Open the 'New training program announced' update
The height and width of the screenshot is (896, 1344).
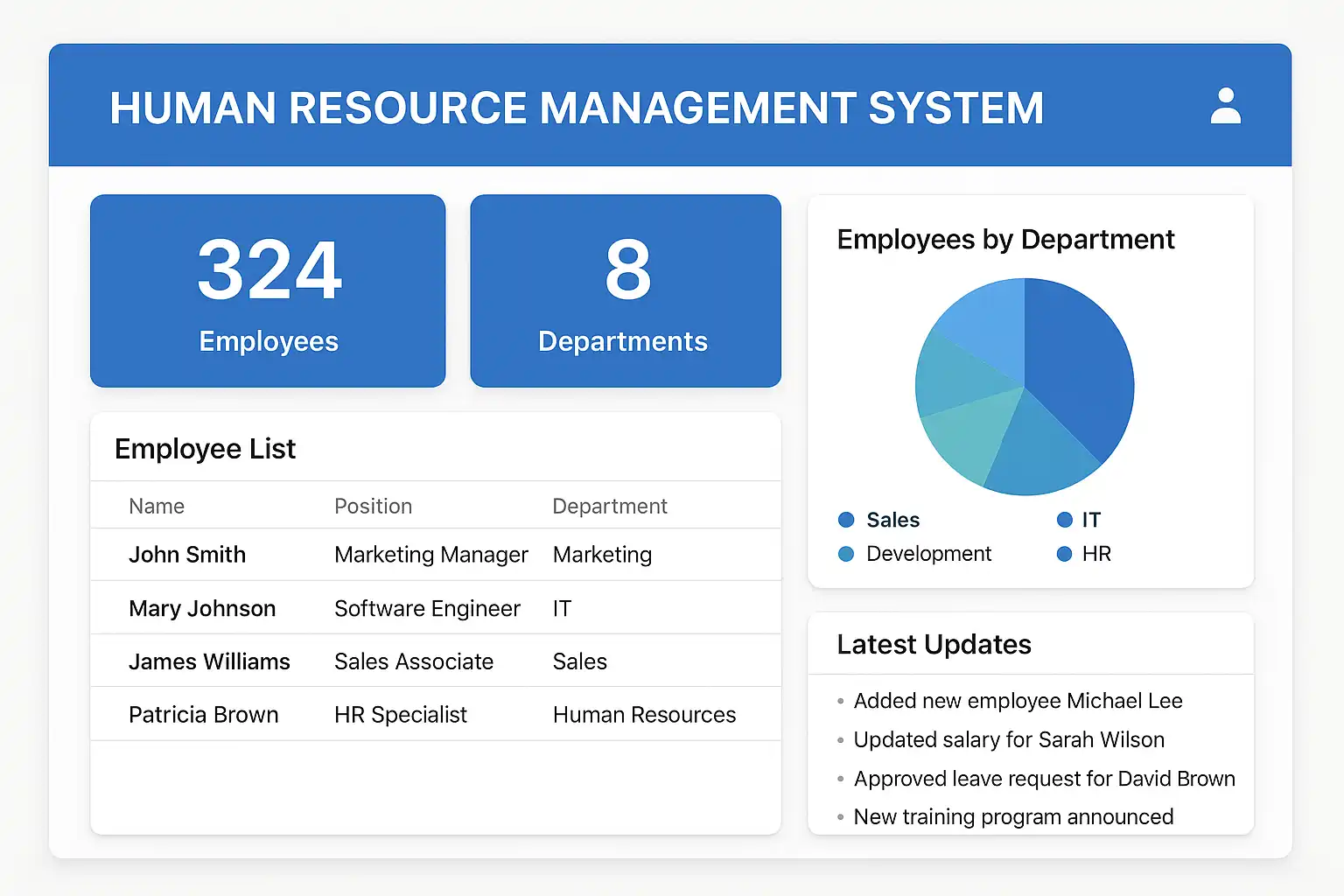click(1013, 816)
